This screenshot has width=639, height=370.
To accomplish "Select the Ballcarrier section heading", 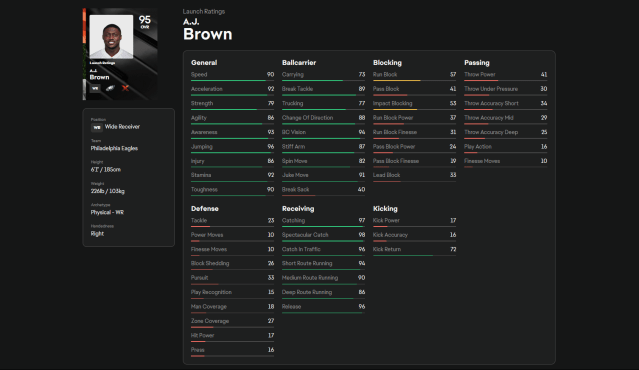I will point(299,62).
